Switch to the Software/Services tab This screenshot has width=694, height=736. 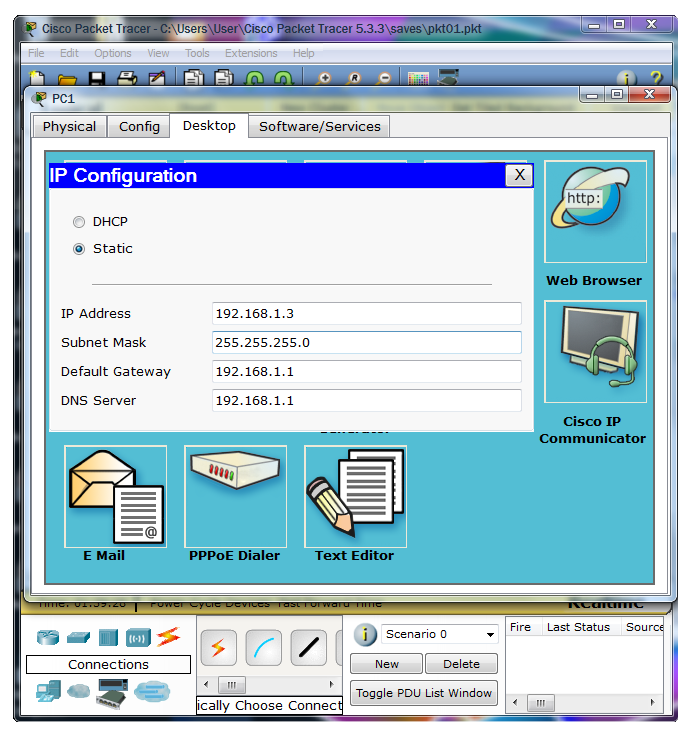tap(320, 127)
